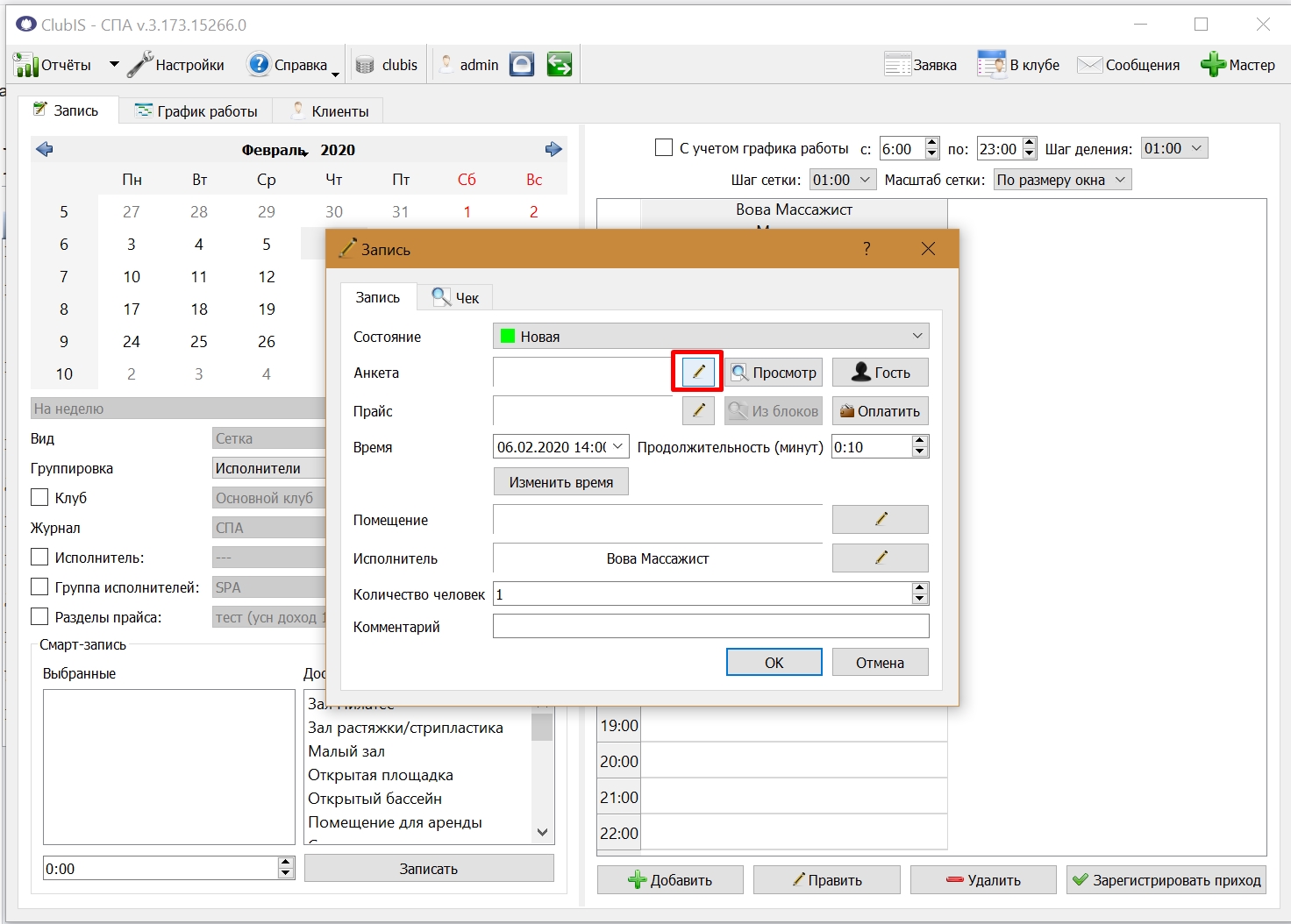Open Масштаб сетки По размеру окна dropdown
Screen dimensions: 1291x924
click(1062, 180)
